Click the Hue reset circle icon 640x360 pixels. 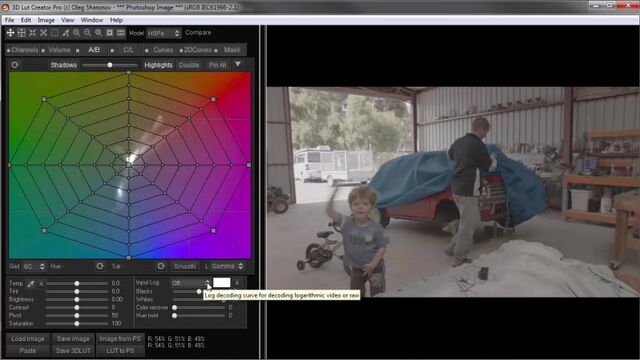[x=100, y=266]
